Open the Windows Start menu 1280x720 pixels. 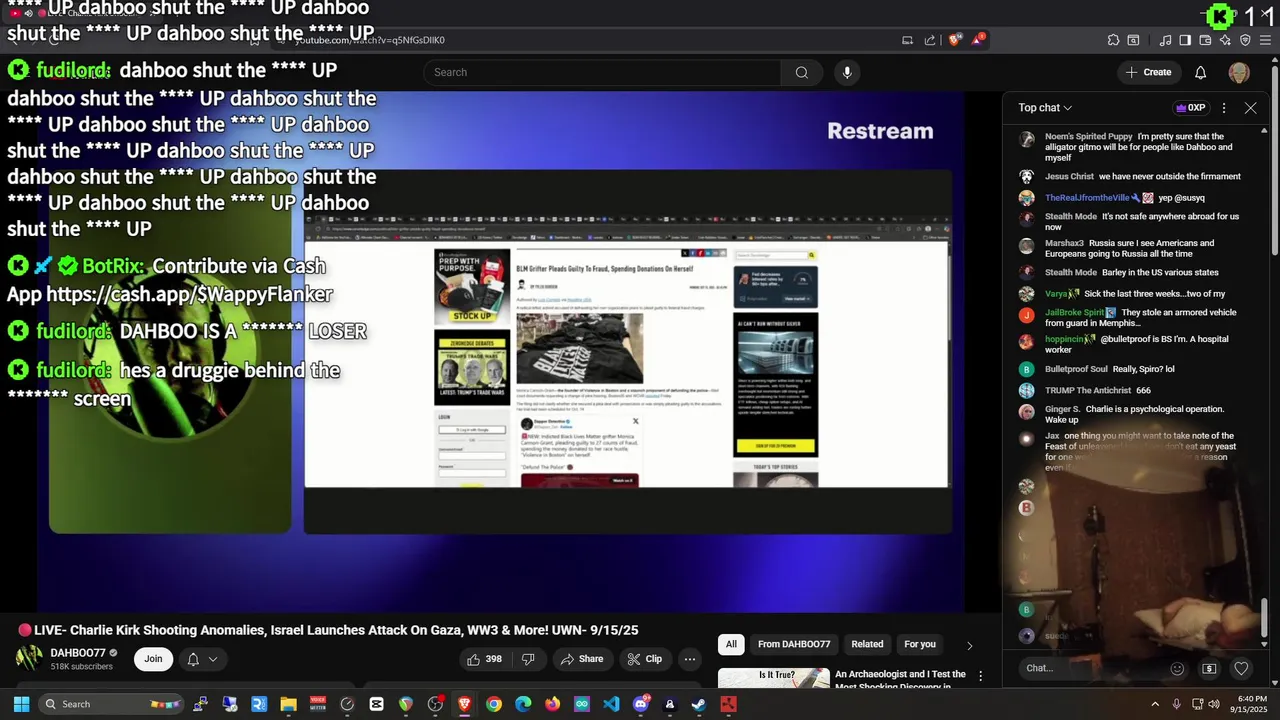point(21,704)
